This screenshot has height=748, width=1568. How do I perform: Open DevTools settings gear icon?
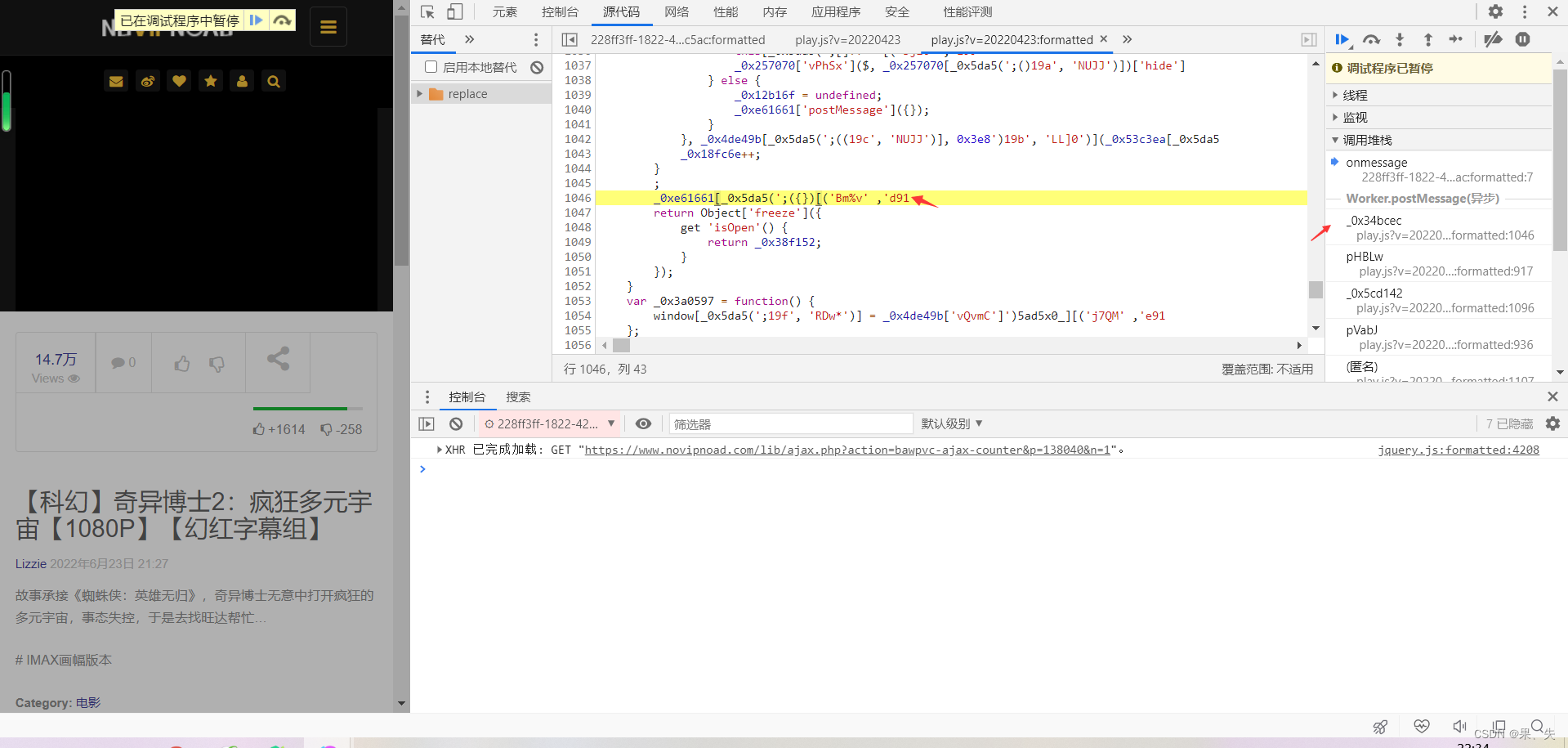click(x=1495, y=11)
